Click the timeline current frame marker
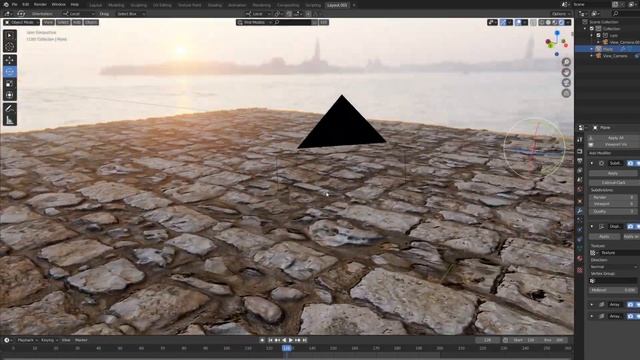The image size is (640, 360). 287,348
